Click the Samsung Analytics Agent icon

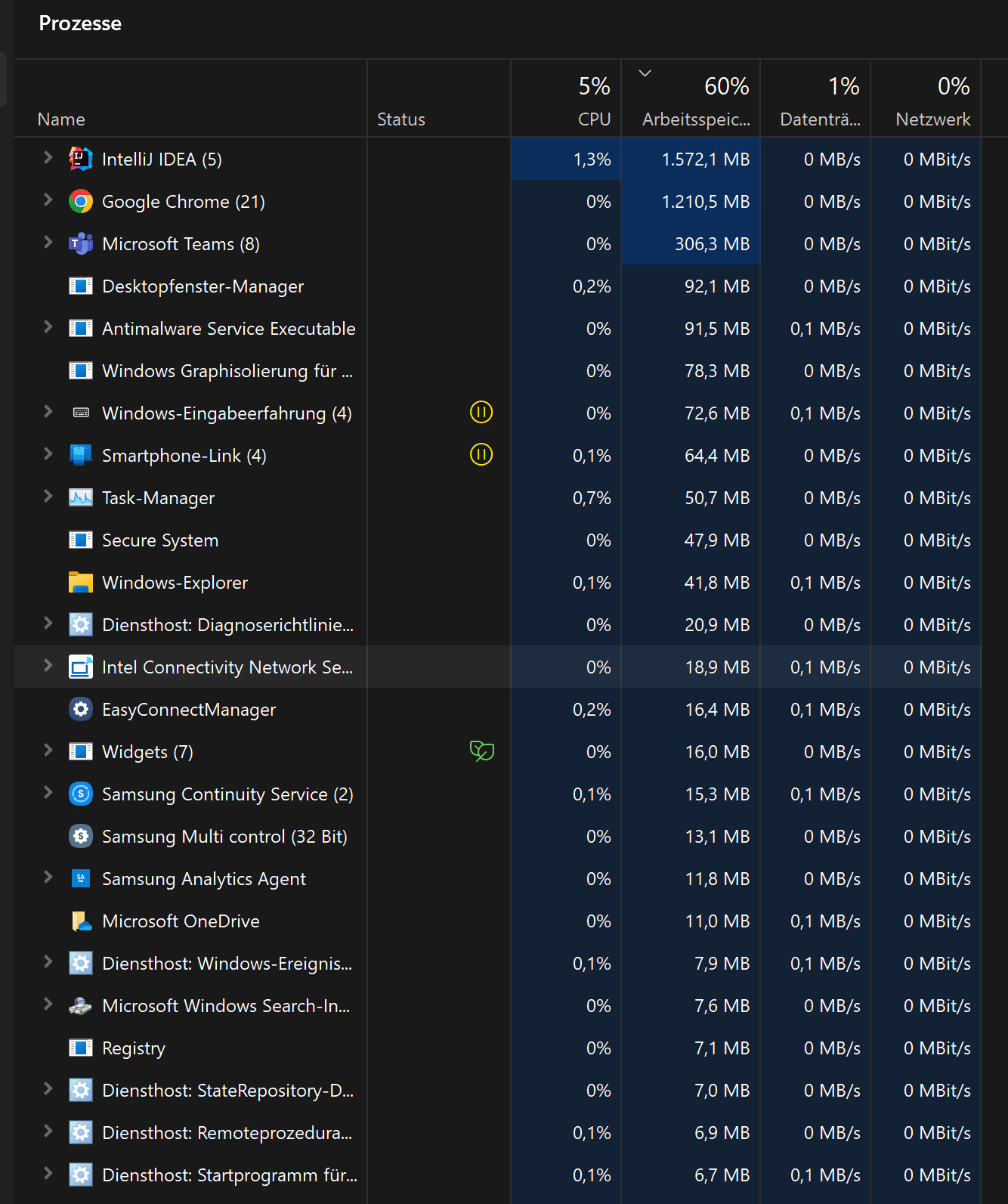coord(81,878)
